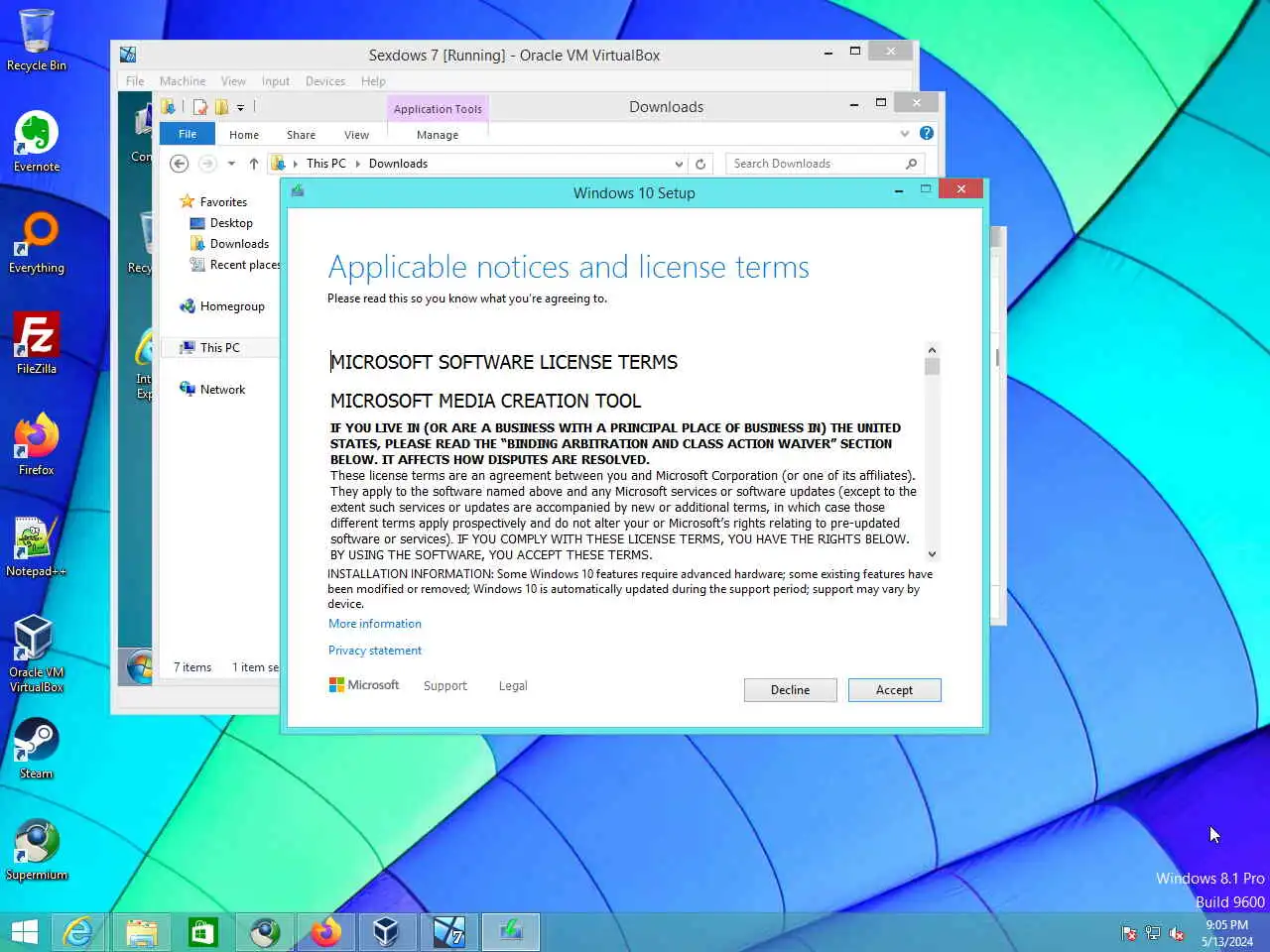Image resolution: width=1270 pixels, height=952 pixels.
Task: Open the VirtualBox Help menu
Action: click(x=373, y=81)
